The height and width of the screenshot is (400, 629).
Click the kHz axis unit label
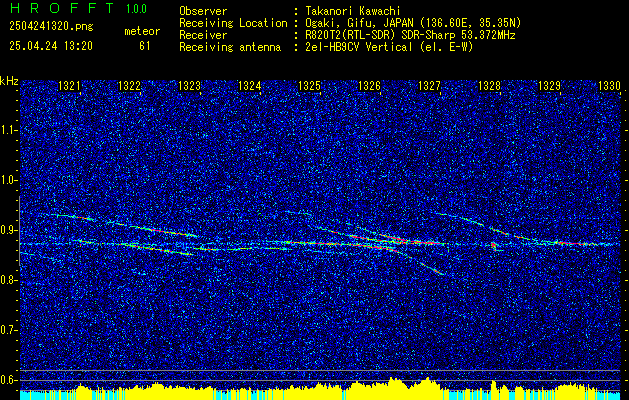coord(9,81)
